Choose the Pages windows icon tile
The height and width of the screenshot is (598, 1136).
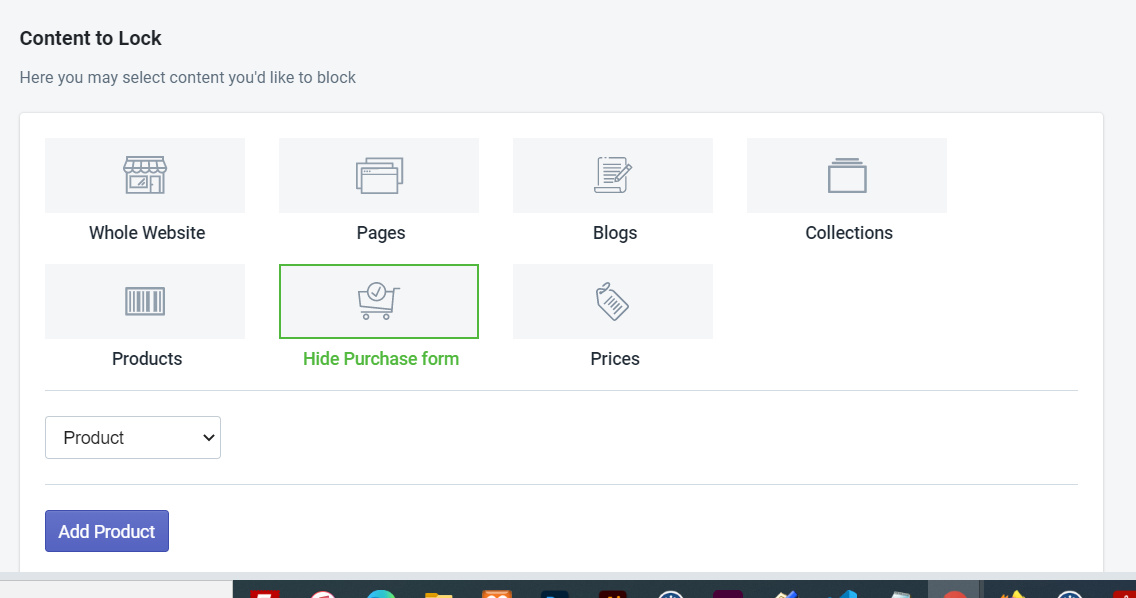pos(379,175)
